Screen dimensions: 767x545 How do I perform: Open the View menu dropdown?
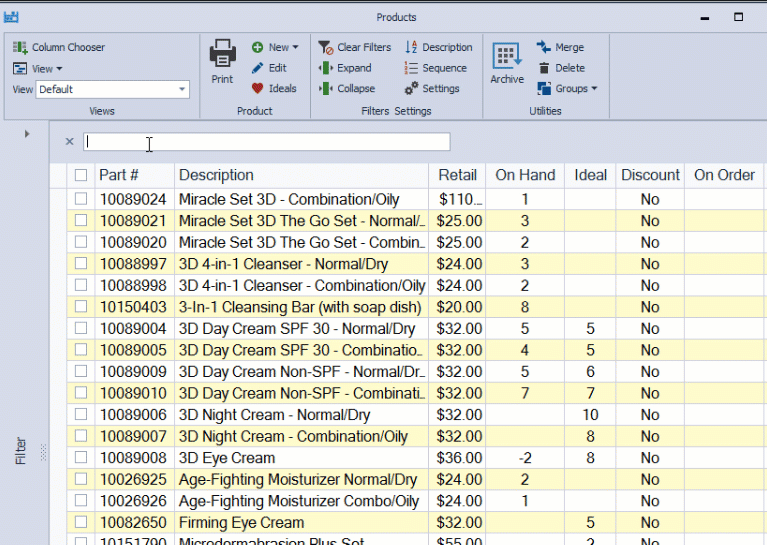38,69
